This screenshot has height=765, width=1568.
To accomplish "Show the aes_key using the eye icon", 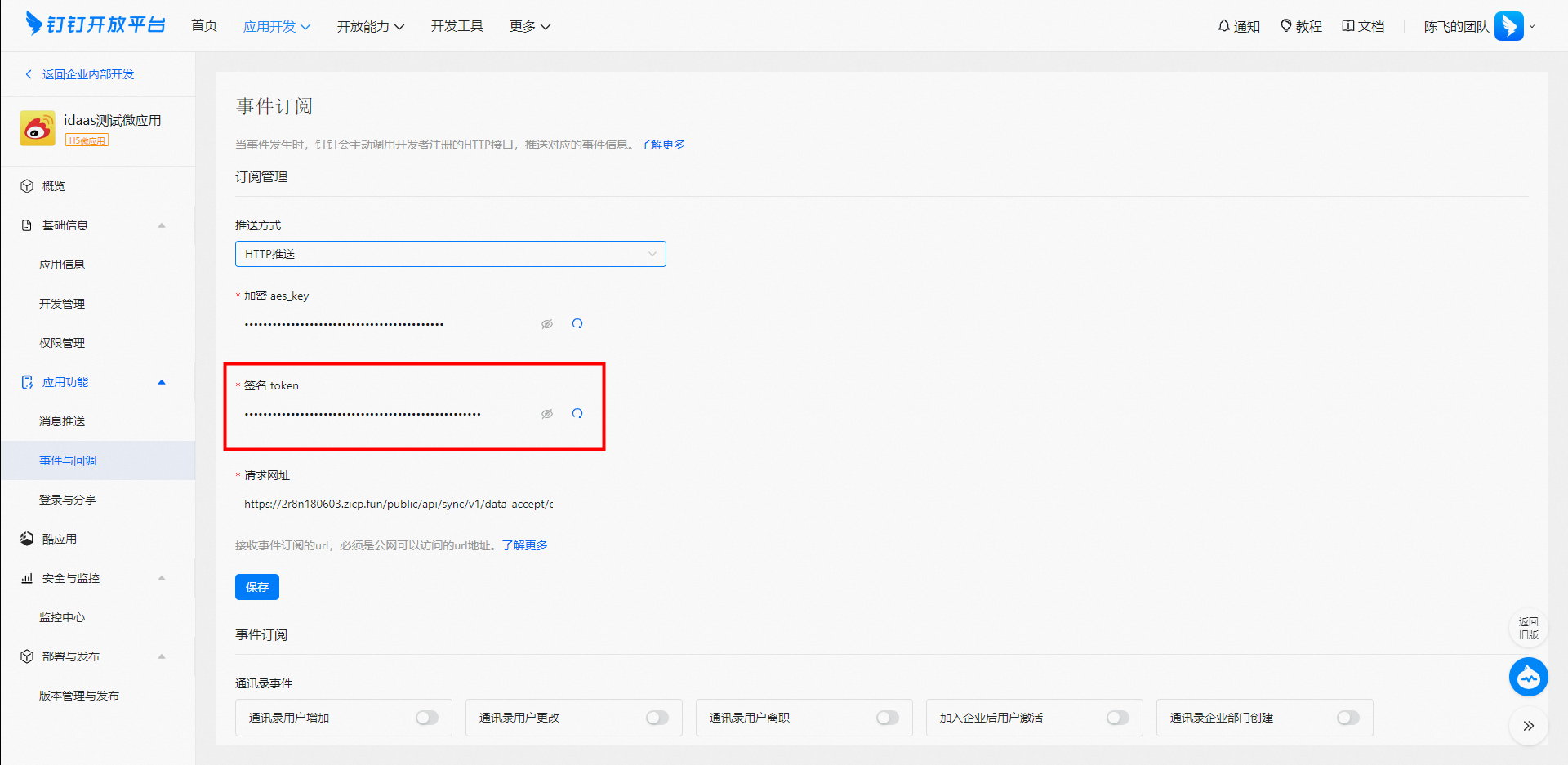I will (x=547, y=324).
